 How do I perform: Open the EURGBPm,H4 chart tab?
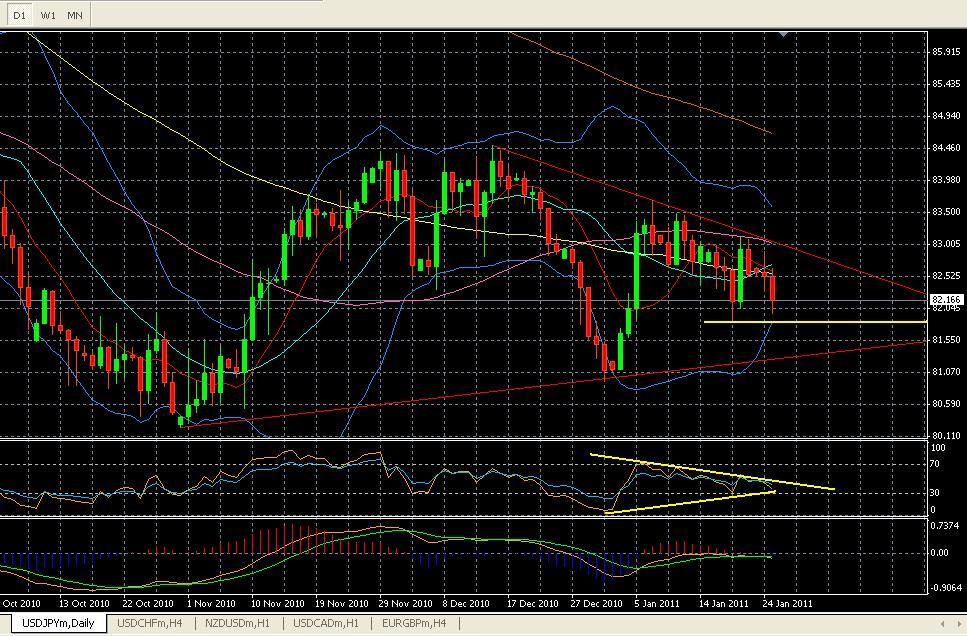click(414, 623)
